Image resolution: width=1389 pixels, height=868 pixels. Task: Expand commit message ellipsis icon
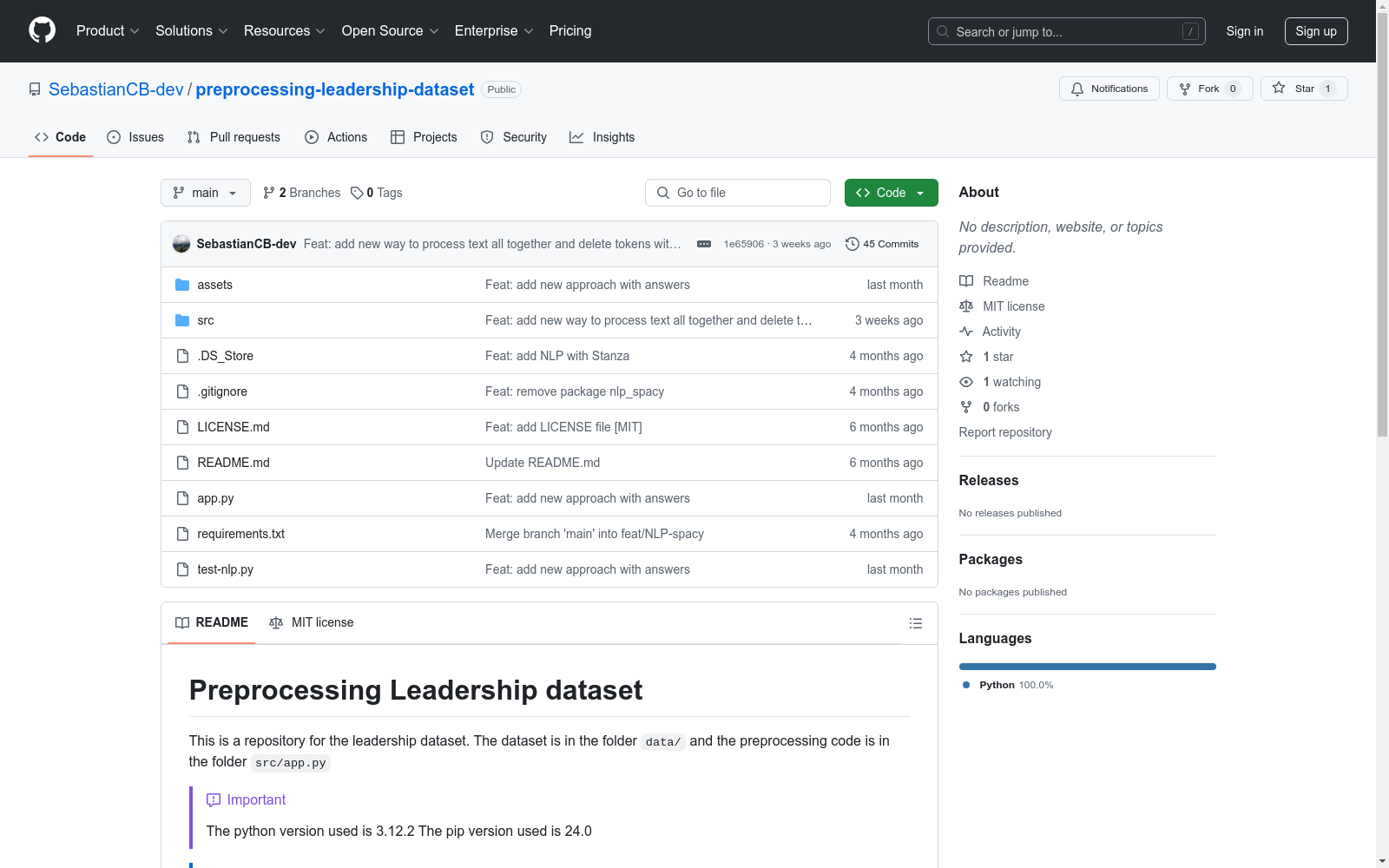pos(704,244)
